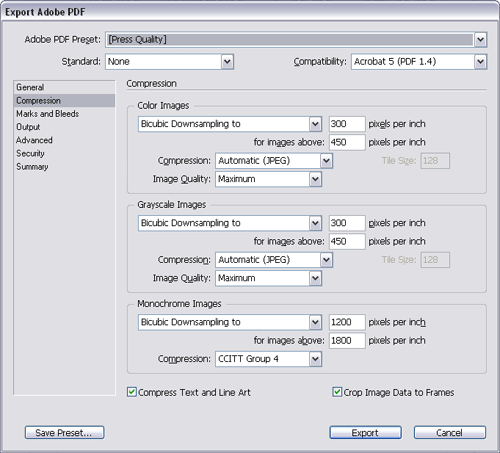The image size is (500, 453).
Task: Select the Compression category
Action: pos(64,101)
